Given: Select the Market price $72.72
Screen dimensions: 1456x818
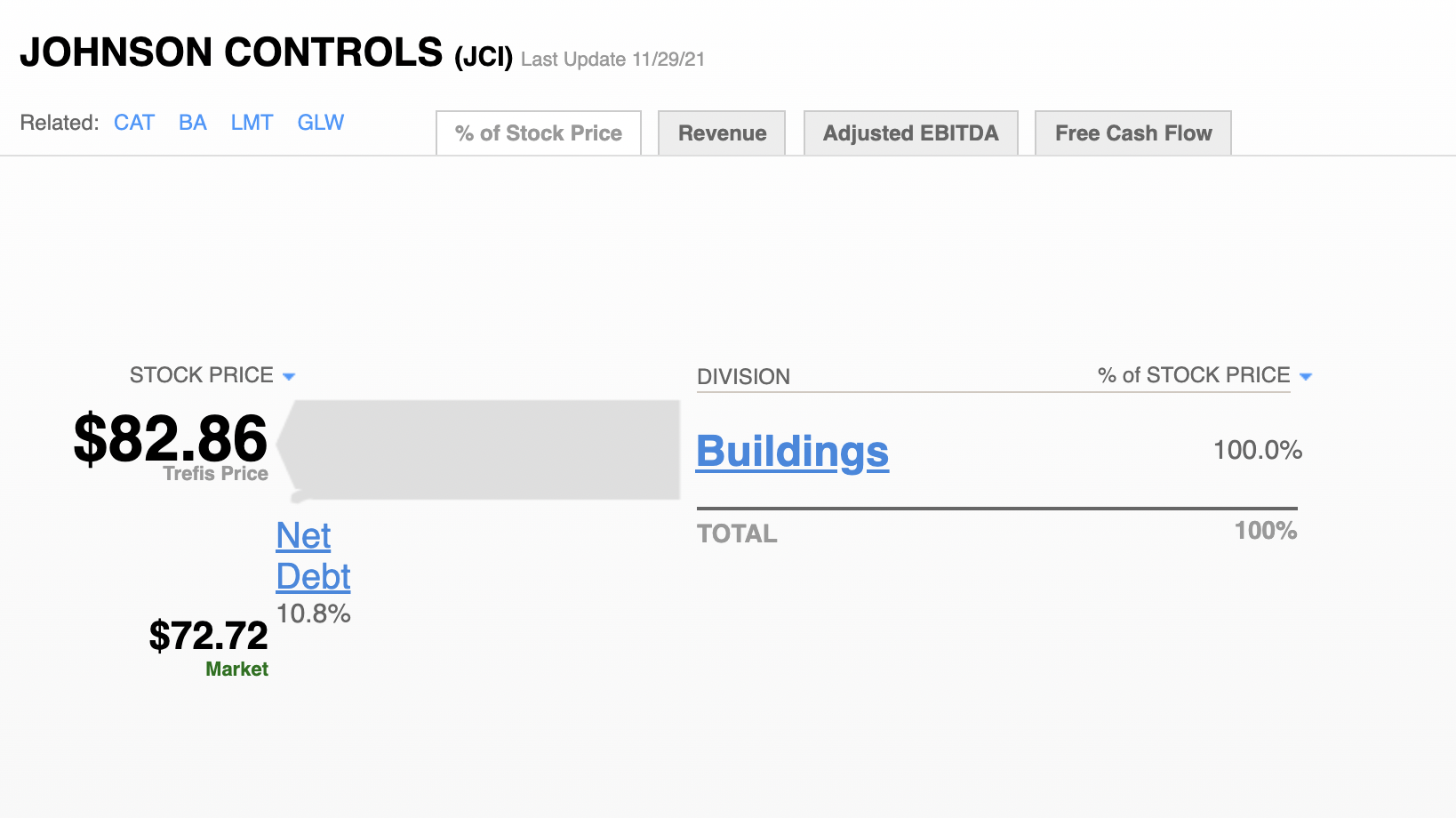Looking at the screenshot, I should (x=208, y=637).
